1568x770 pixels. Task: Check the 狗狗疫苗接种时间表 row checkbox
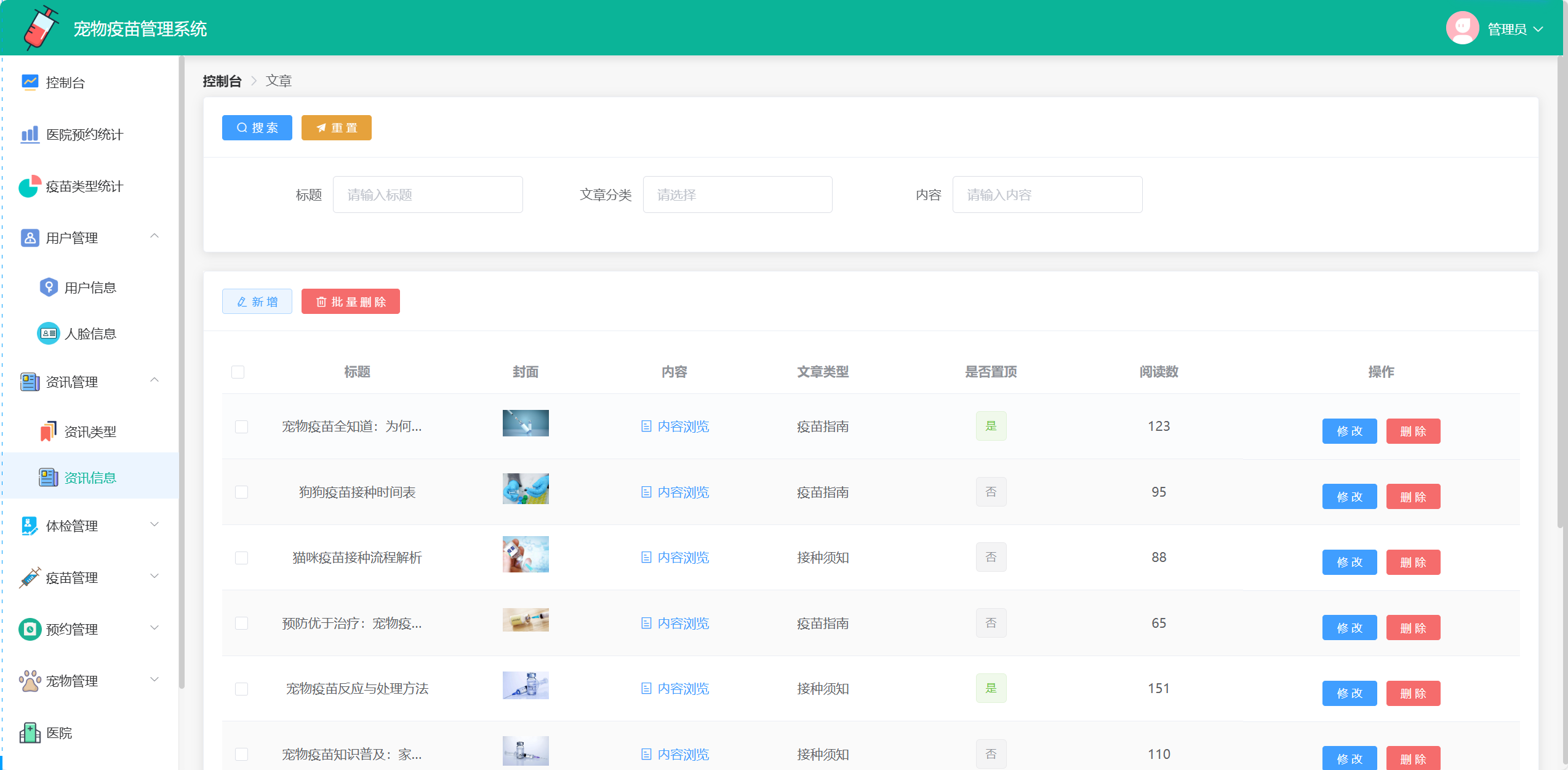pyautogui.click(x=242, y=492)
